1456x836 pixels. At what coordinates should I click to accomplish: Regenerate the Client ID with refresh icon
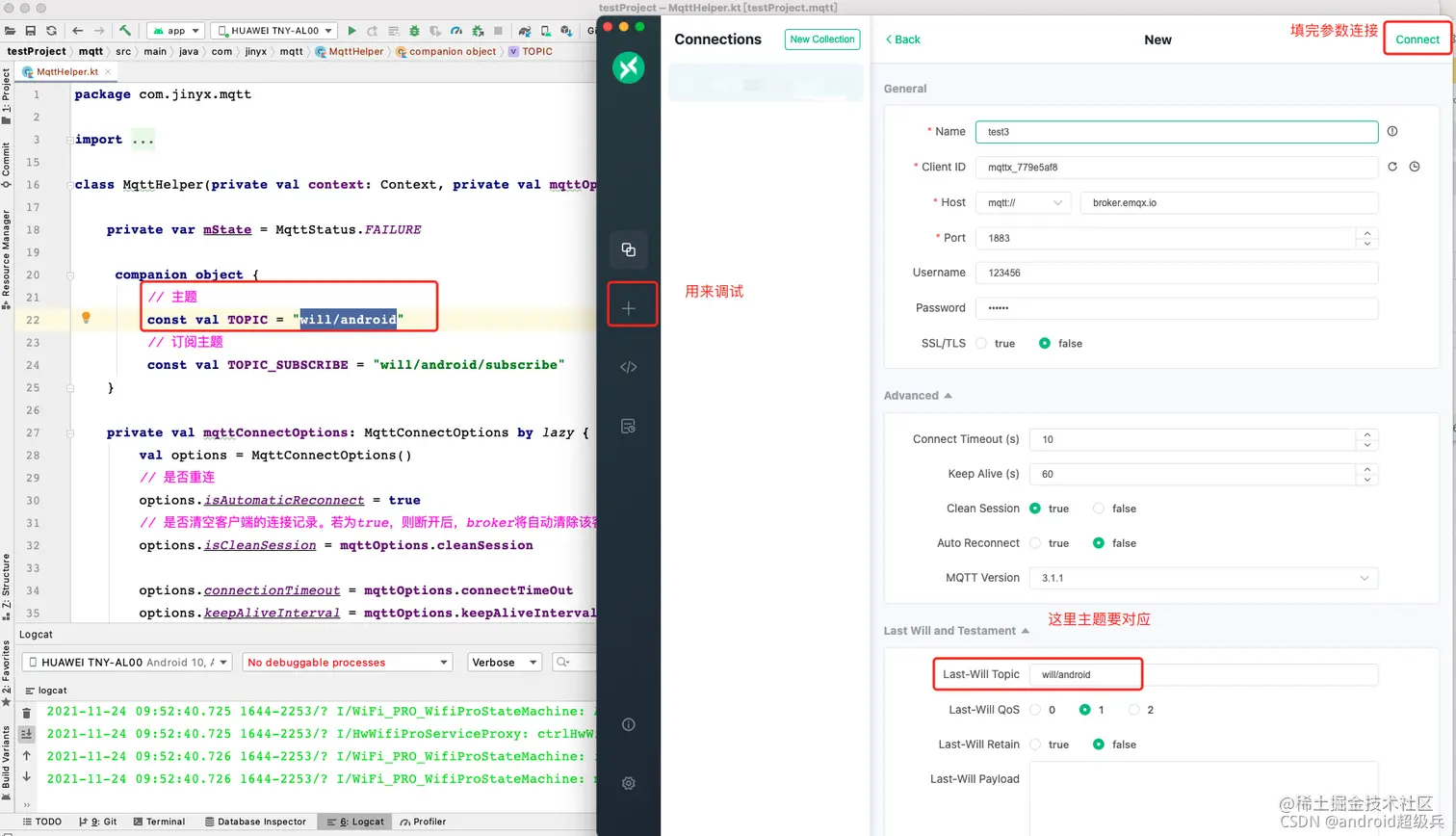point(1391,167)
